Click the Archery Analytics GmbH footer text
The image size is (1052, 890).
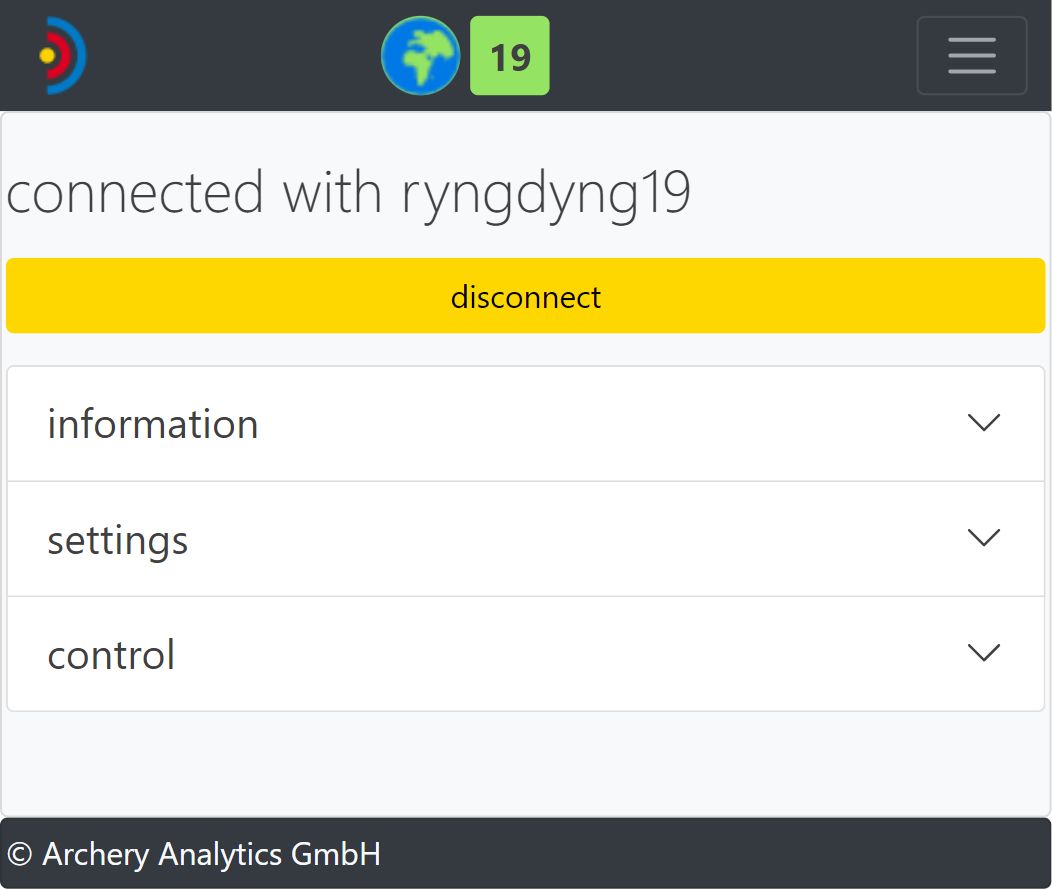click(x=211, y=854)
